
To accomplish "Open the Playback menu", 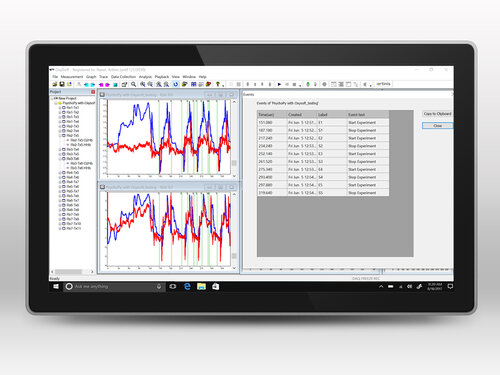I will point(162,77).
